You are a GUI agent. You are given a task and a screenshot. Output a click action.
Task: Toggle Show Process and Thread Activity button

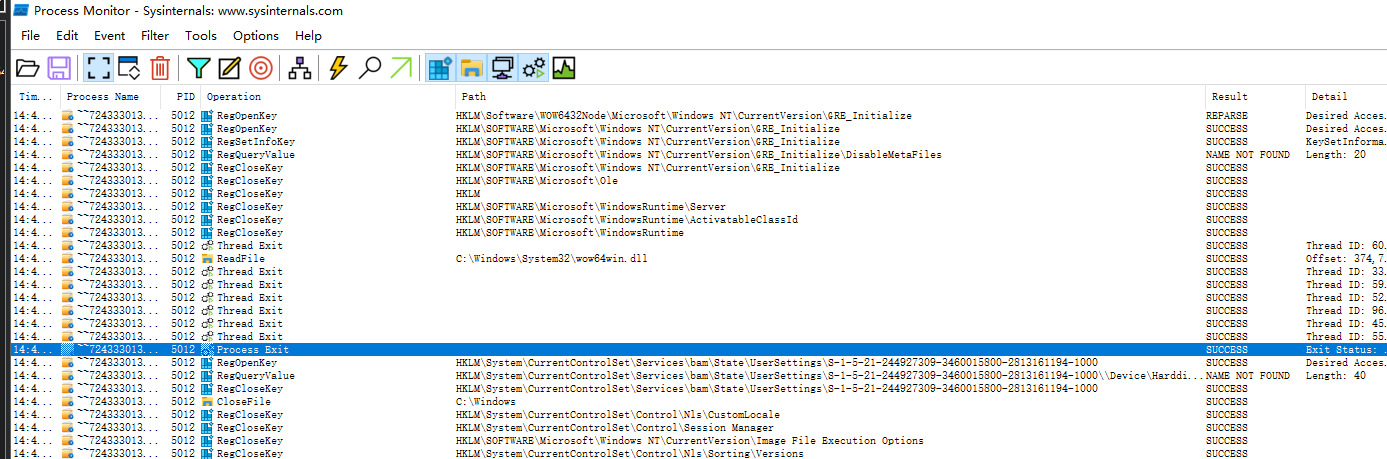pos(534,68)
